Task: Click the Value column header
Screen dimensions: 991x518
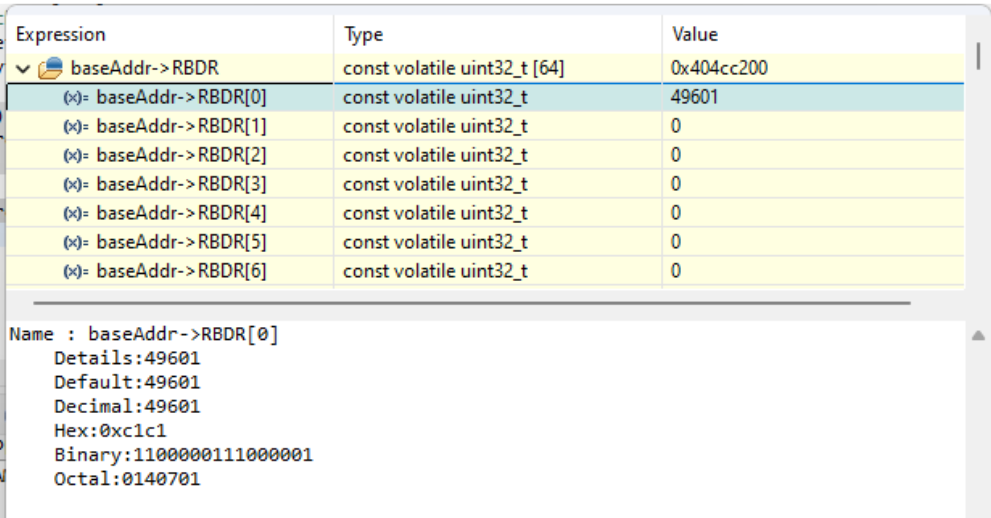Action: pyautogui.click(x=696, y=35)
